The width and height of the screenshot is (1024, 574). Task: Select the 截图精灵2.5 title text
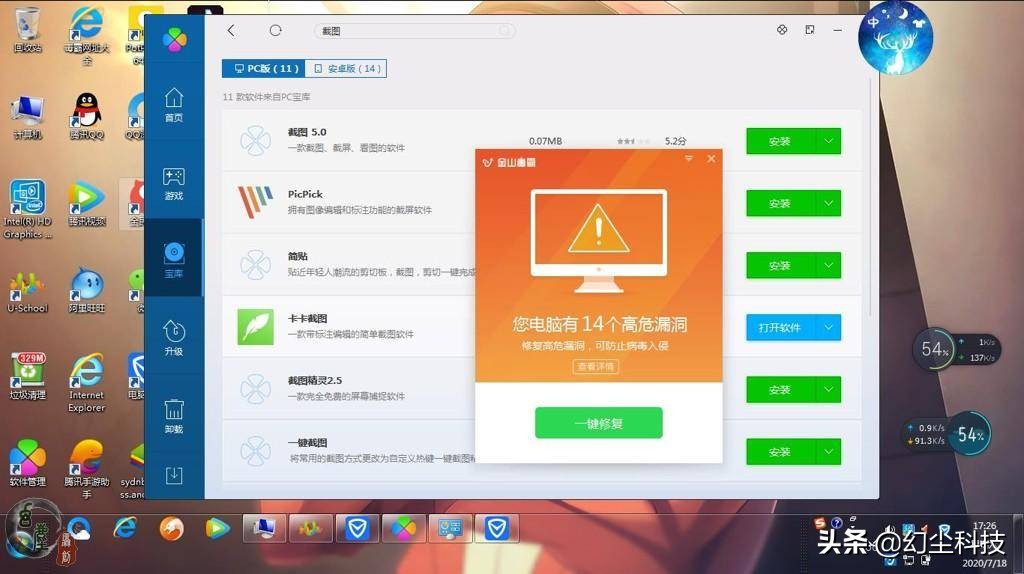click(315, 380)
